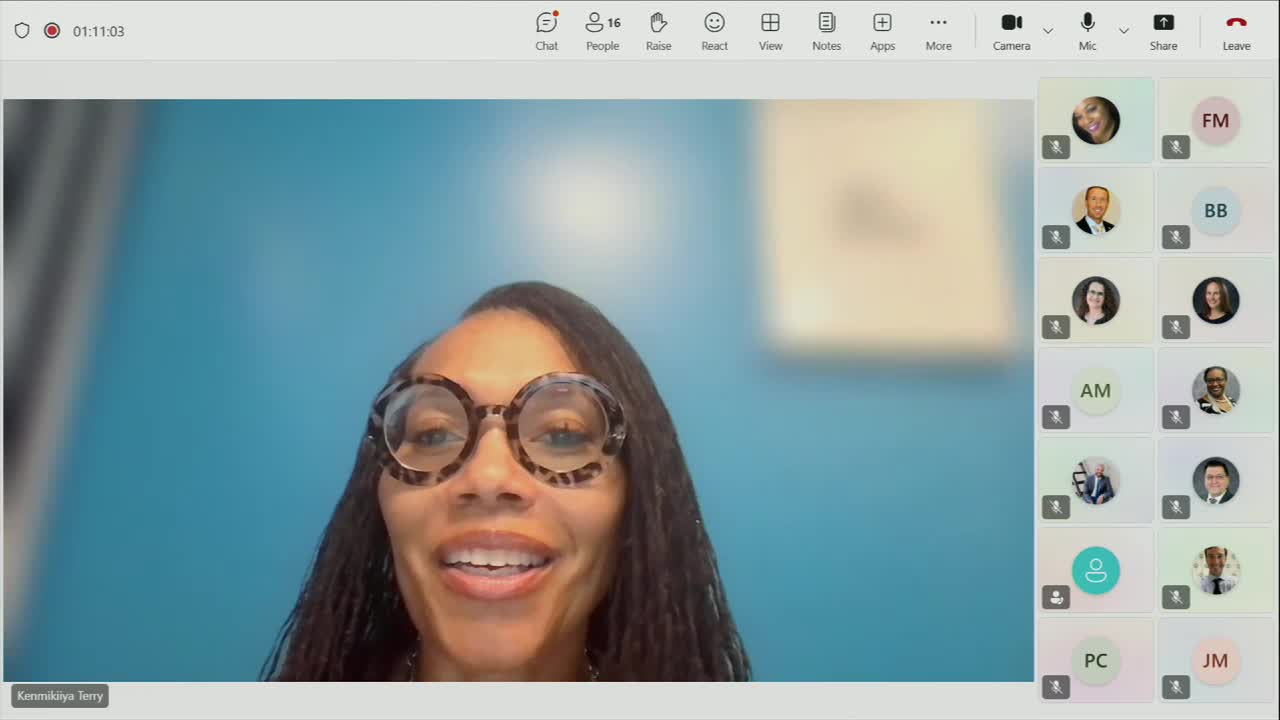
Task: Expand the Mic options dropdown arrow
Action: pyautogui.click(x=1124, y=31)
